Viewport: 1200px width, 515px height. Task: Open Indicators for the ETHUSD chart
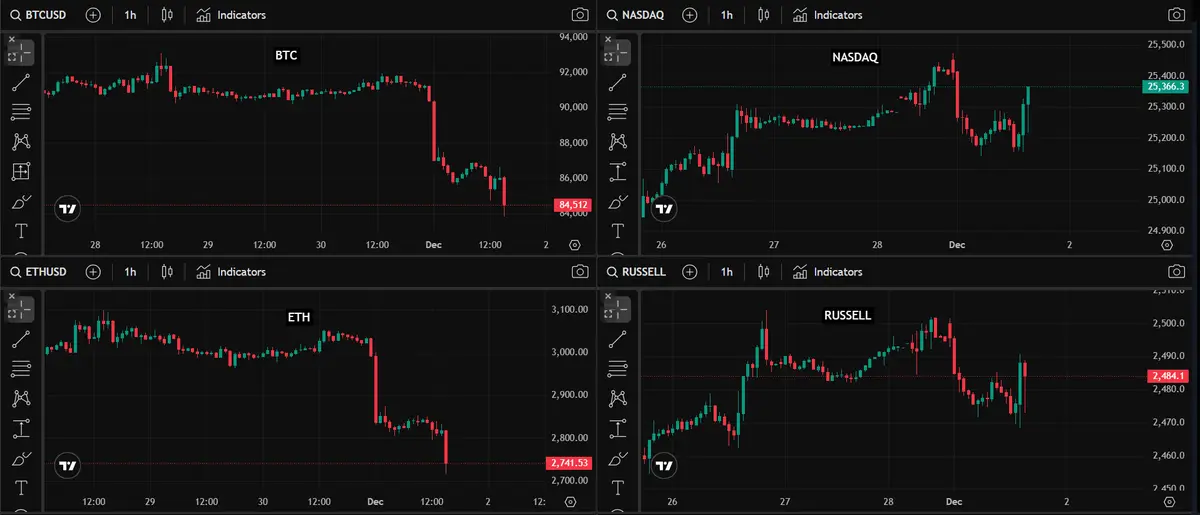[x=231, y=271]
